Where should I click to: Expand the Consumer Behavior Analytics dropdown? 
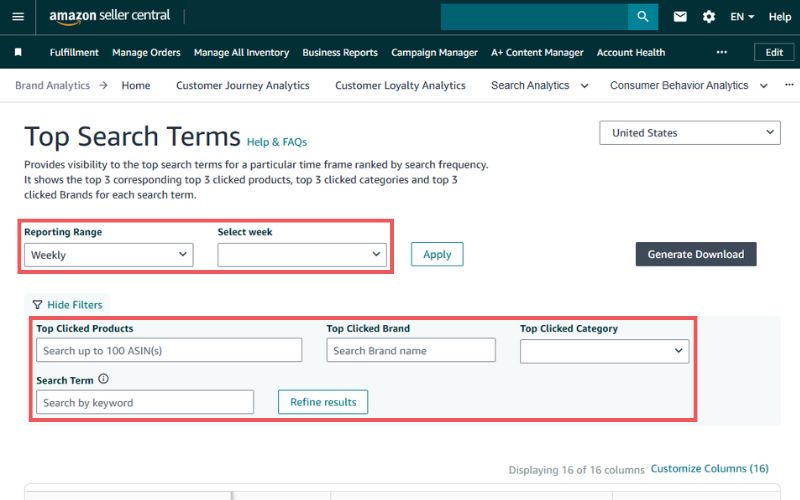[x=689, y=85]
